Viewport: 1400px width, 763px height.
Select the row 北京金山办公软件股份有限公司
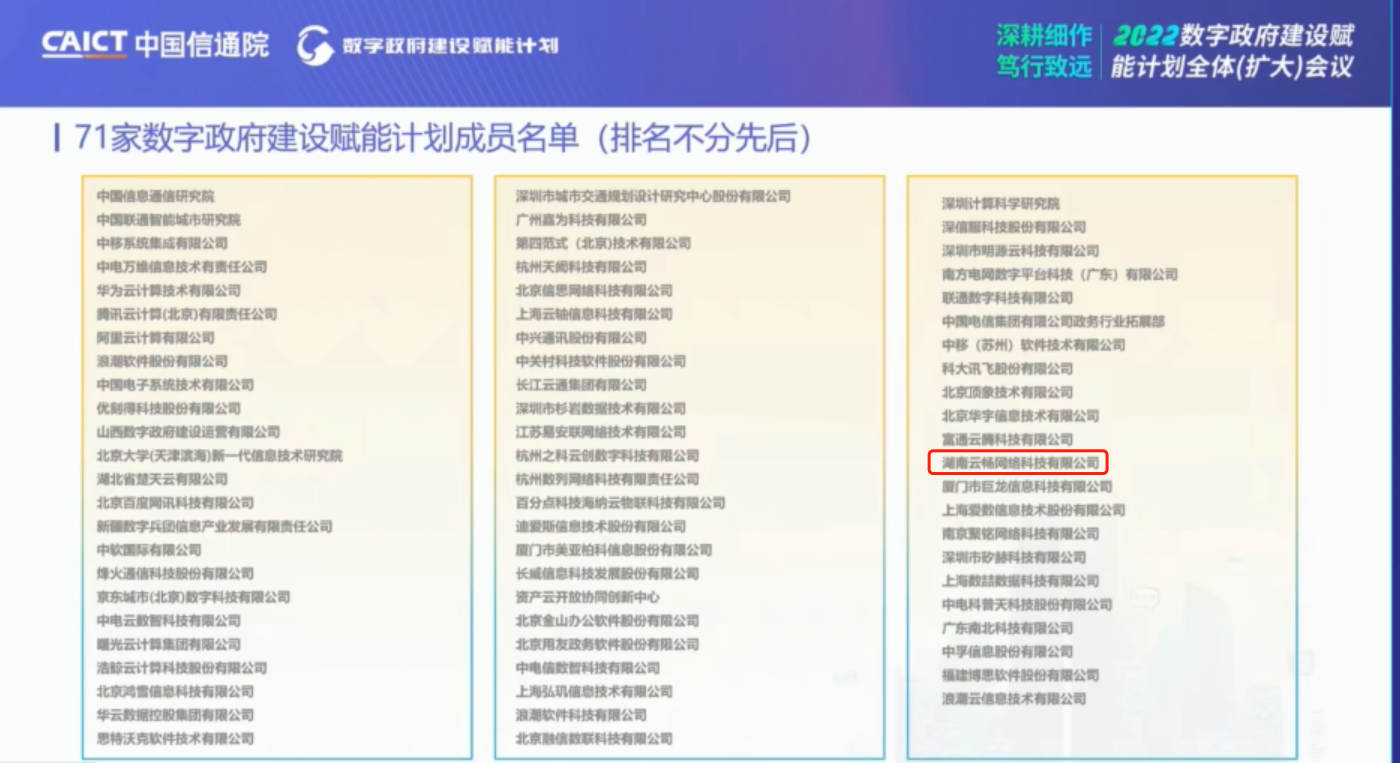(x=607, y=621)
